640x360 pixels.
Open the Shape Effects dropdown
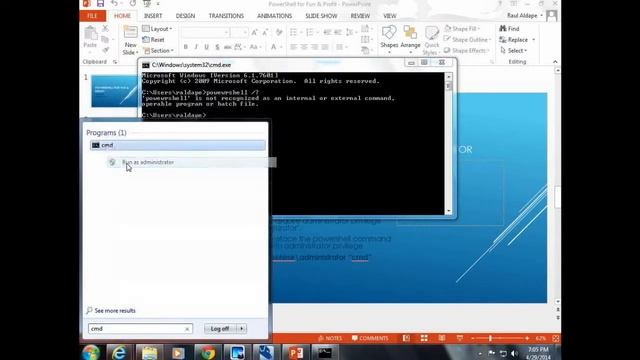coord(467,51)
